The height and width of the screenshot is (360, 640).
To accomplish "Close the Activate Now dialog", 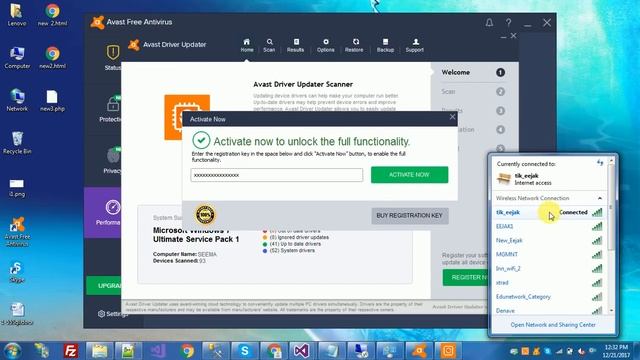I will pos(452,117).
